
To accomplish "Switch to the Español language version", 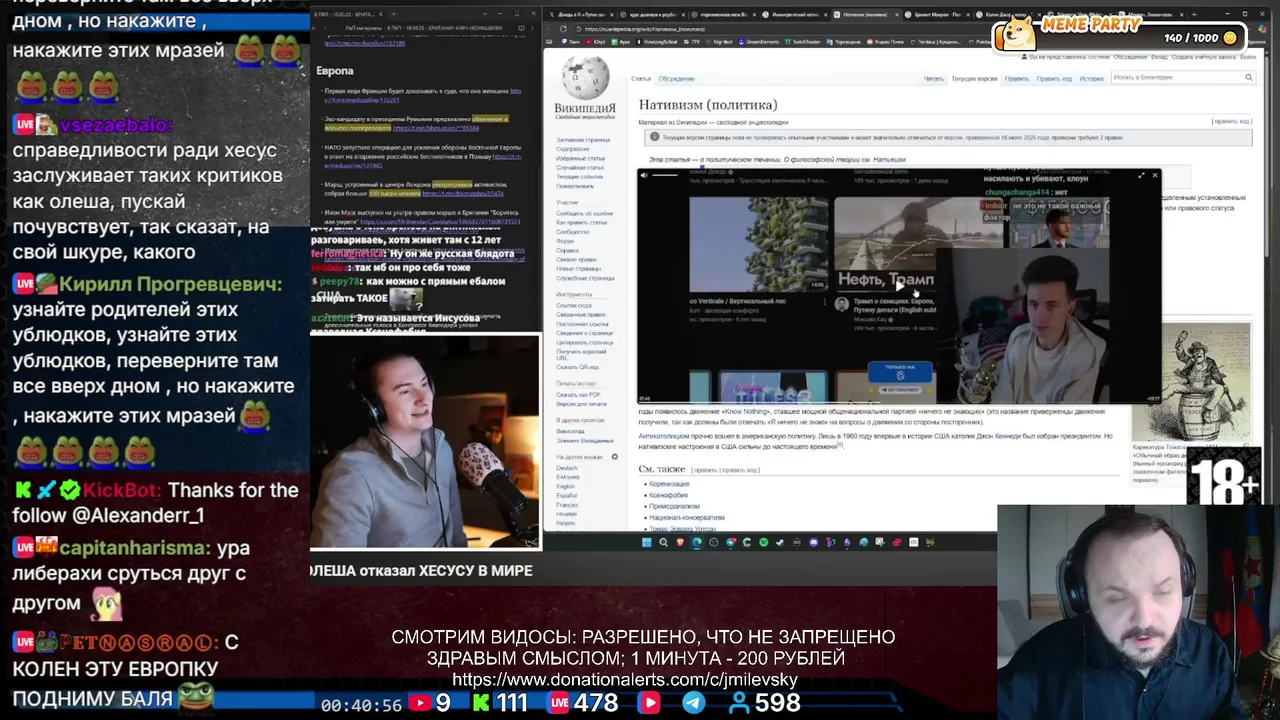I will click(566, 496).
